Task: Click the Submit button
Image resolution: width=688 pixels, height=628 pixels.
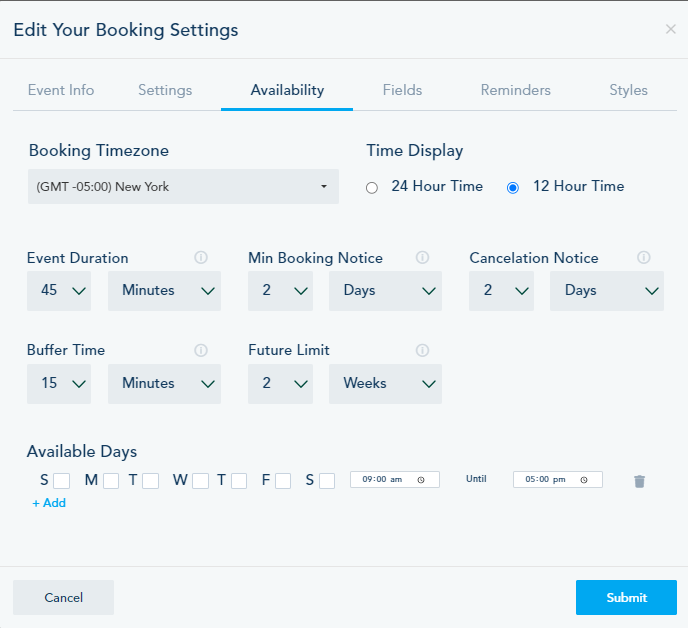Action: click(x=626, y=597)
